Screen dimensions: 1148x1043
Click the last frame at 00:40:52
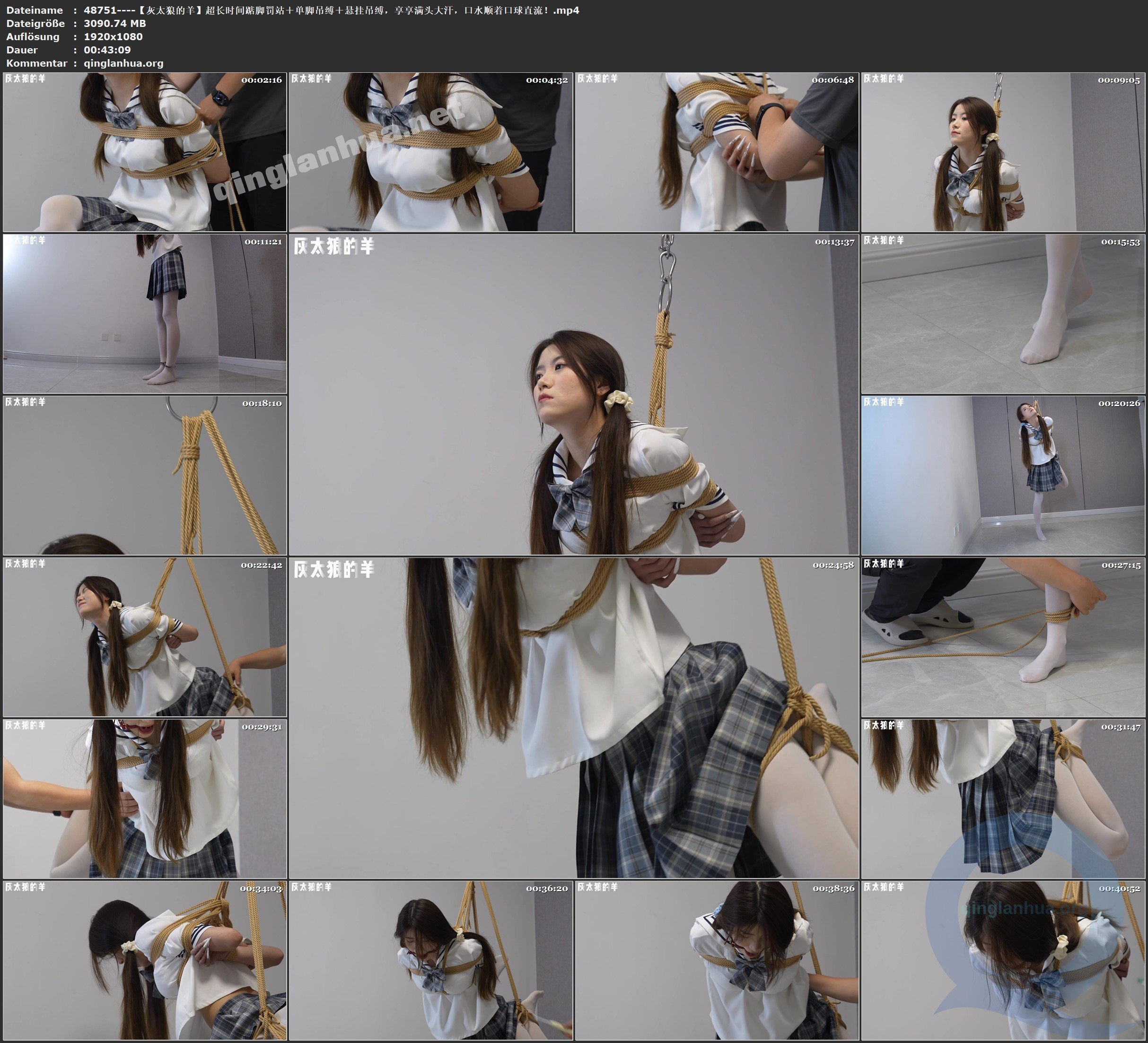[x=1003, y=960]
